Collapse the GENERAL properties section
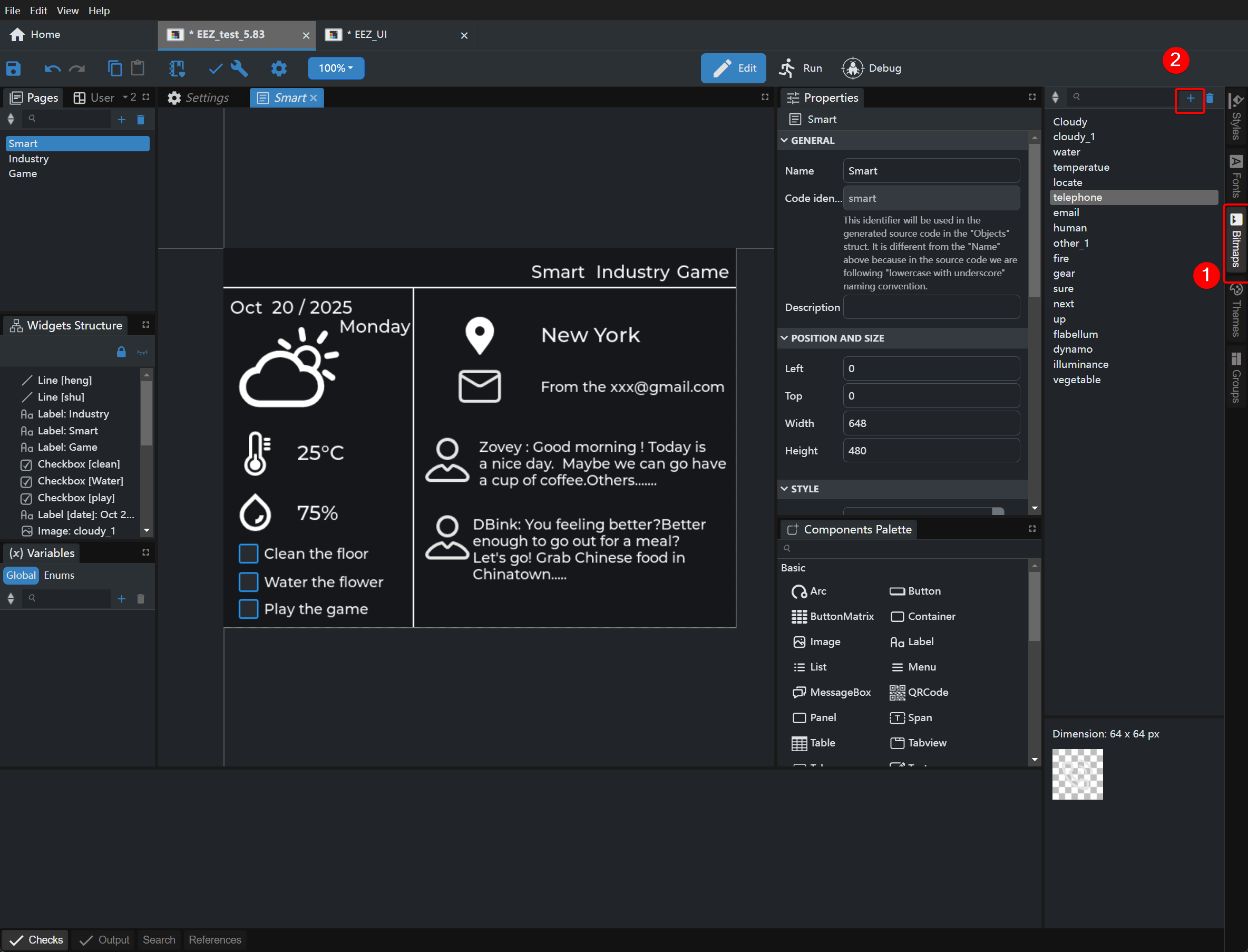1248x952 pixels. tap(785, 141)
